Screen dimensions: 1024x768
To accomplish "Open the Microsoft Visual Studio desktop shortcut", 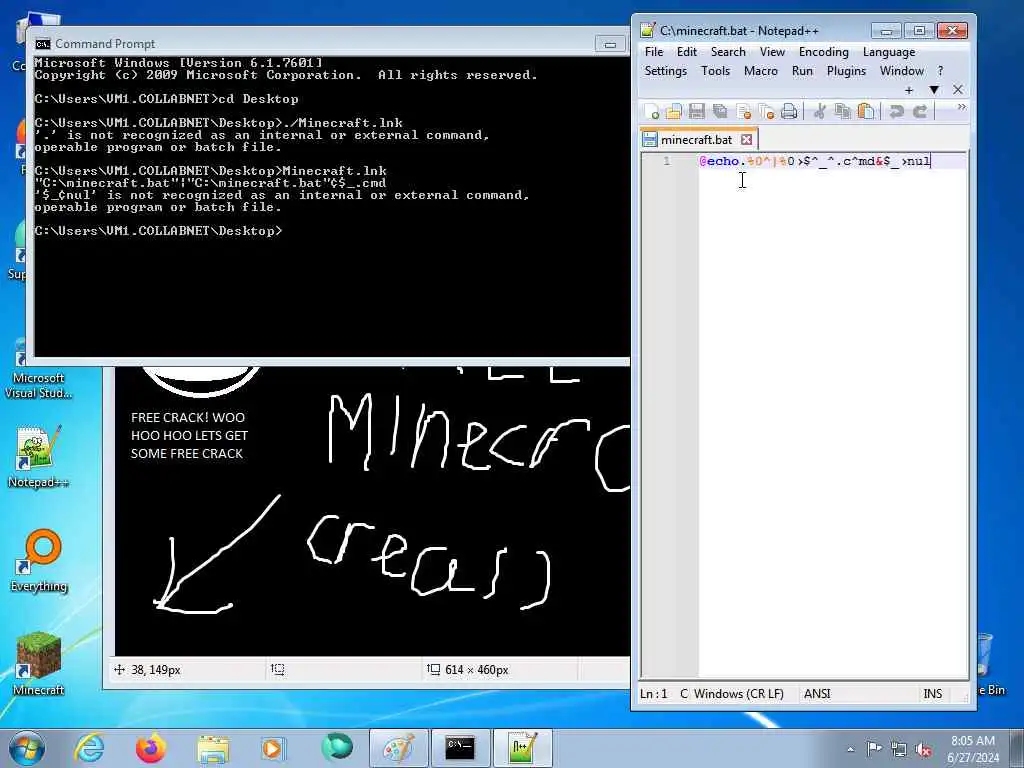I will [38, 369].
